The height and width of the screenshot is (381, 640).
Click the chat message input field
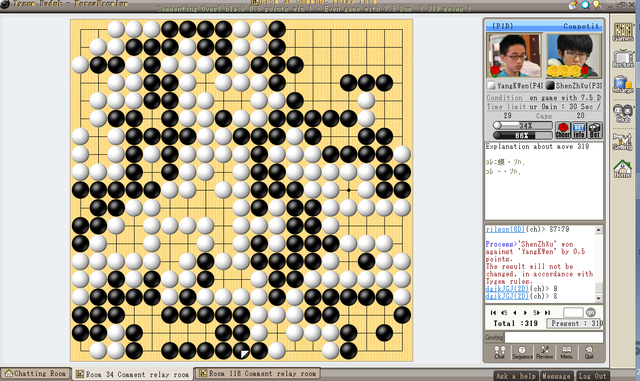coord(554,337)
